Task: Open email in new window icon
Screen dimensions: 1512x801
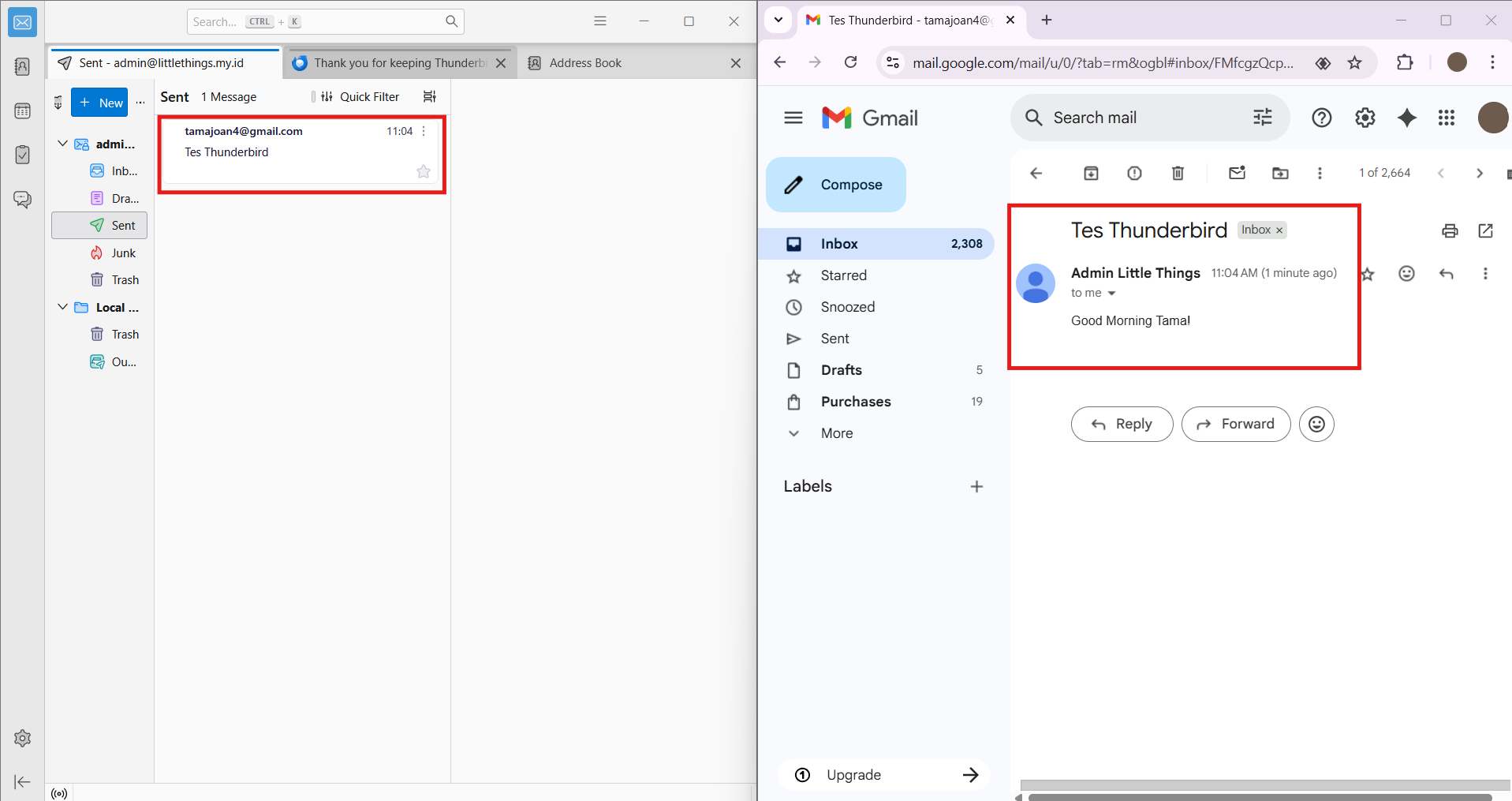Action: click(1486, 230)
